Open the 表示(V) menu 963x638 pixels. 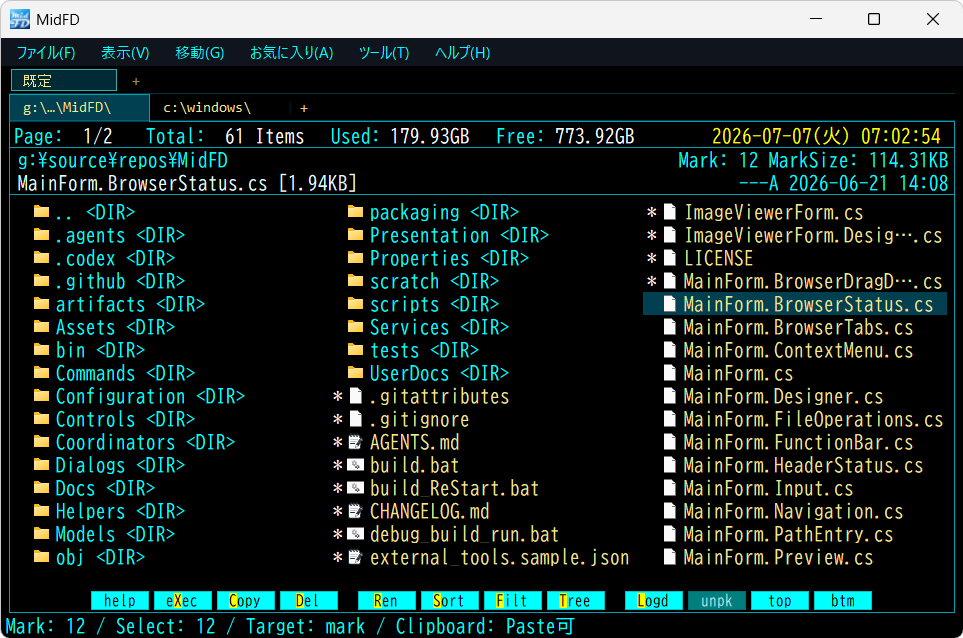[125, 53]
